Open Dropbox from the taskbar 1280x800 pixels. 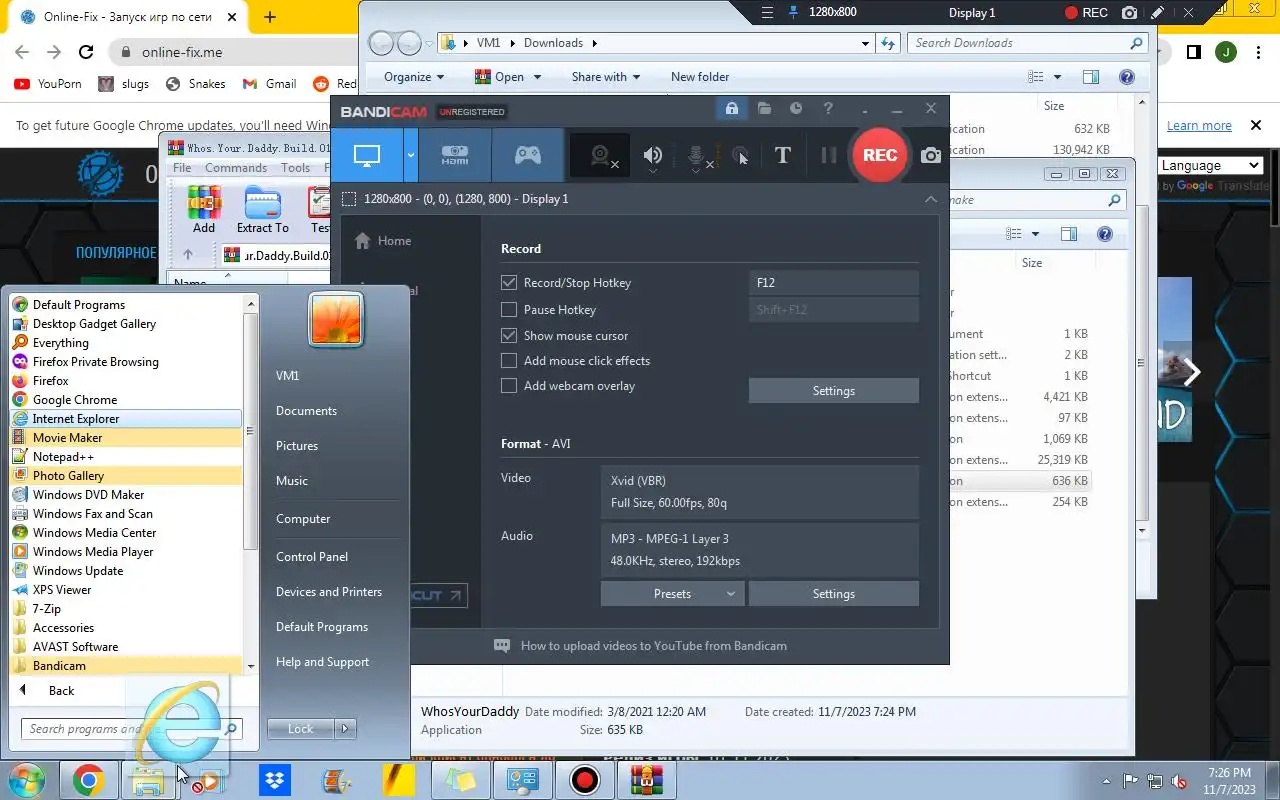274,780
